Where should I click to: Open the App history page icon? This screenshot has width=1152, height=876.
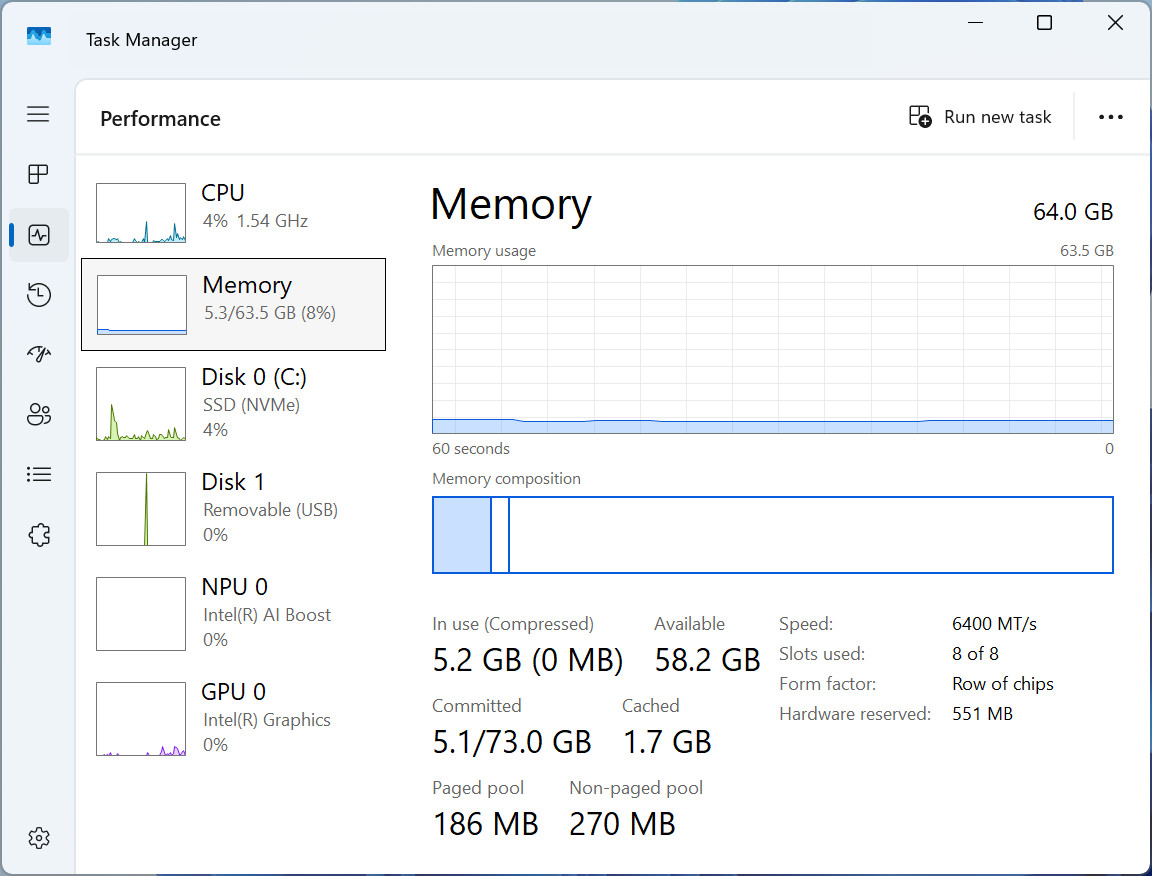[38, 295]
